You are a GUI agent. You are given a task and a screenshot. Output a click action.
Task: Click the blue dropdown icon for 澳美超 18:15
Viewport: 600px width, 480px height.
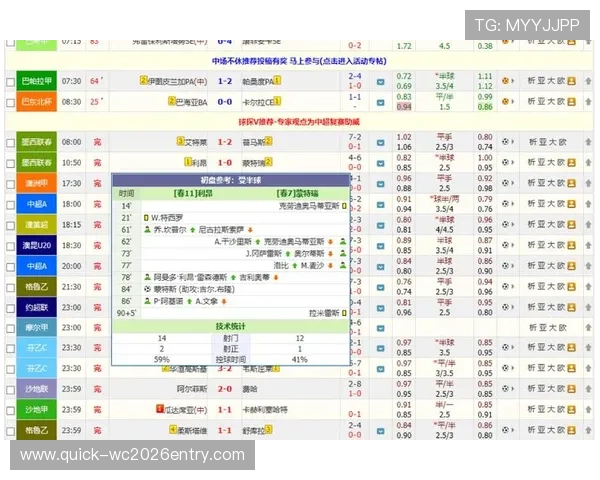tap(380, 225)
